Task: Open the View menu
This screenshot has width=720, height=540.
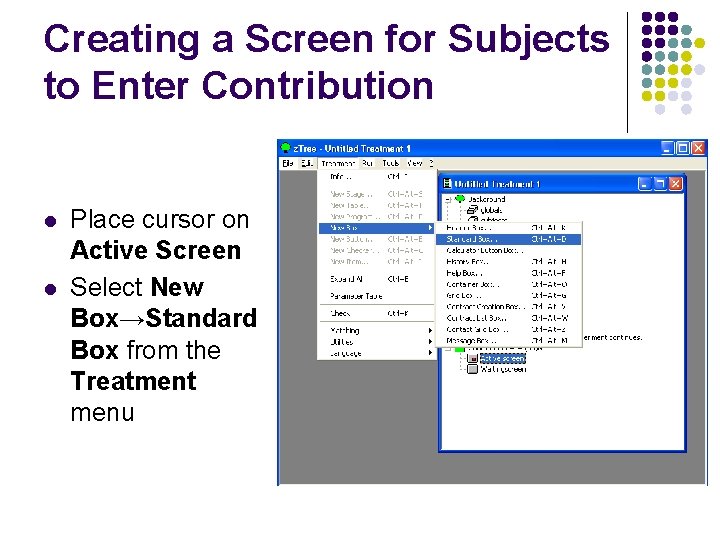Action: coord(414,163)
